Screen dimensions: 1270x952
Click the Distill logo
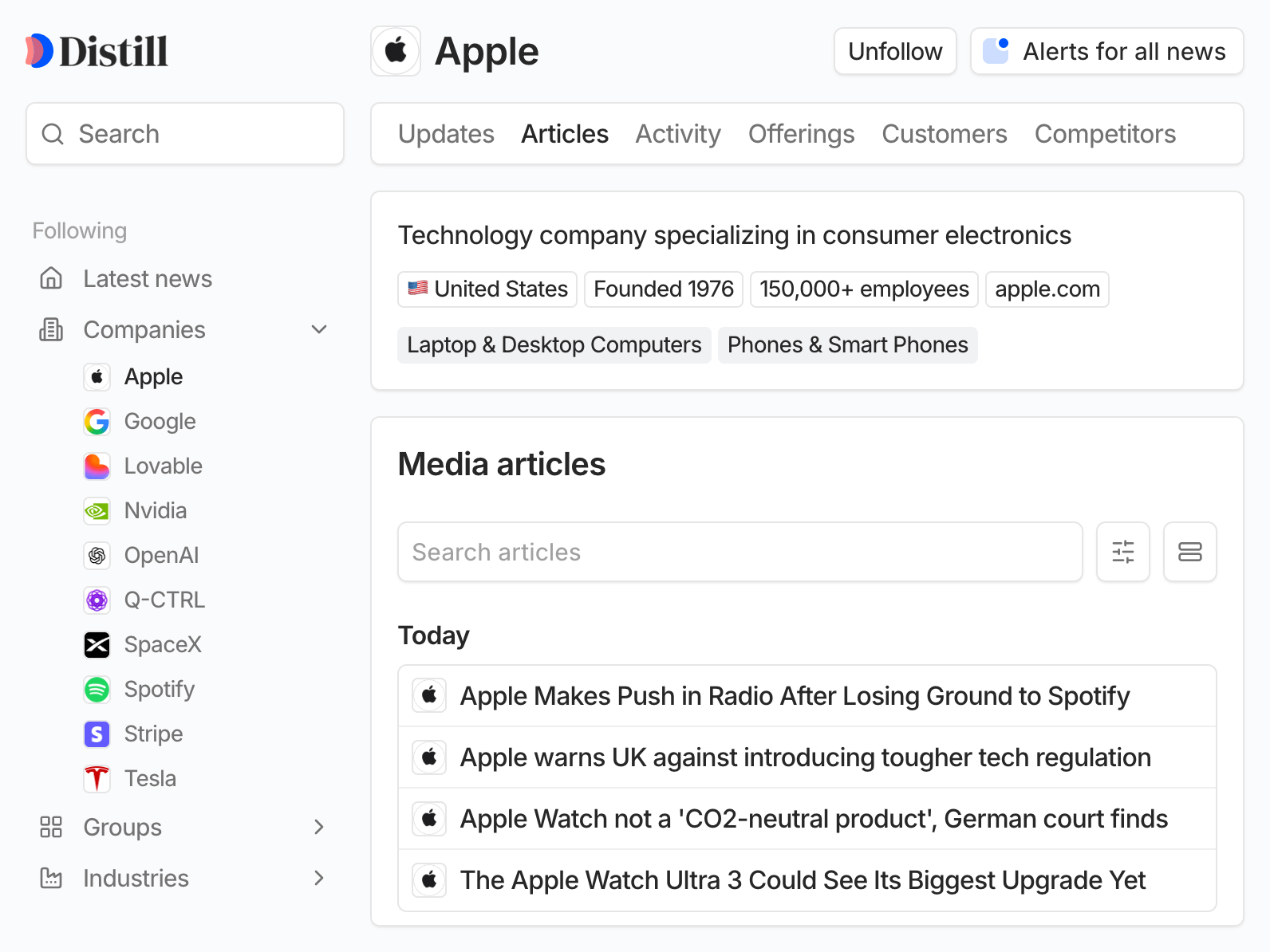(x=97, y=51)
